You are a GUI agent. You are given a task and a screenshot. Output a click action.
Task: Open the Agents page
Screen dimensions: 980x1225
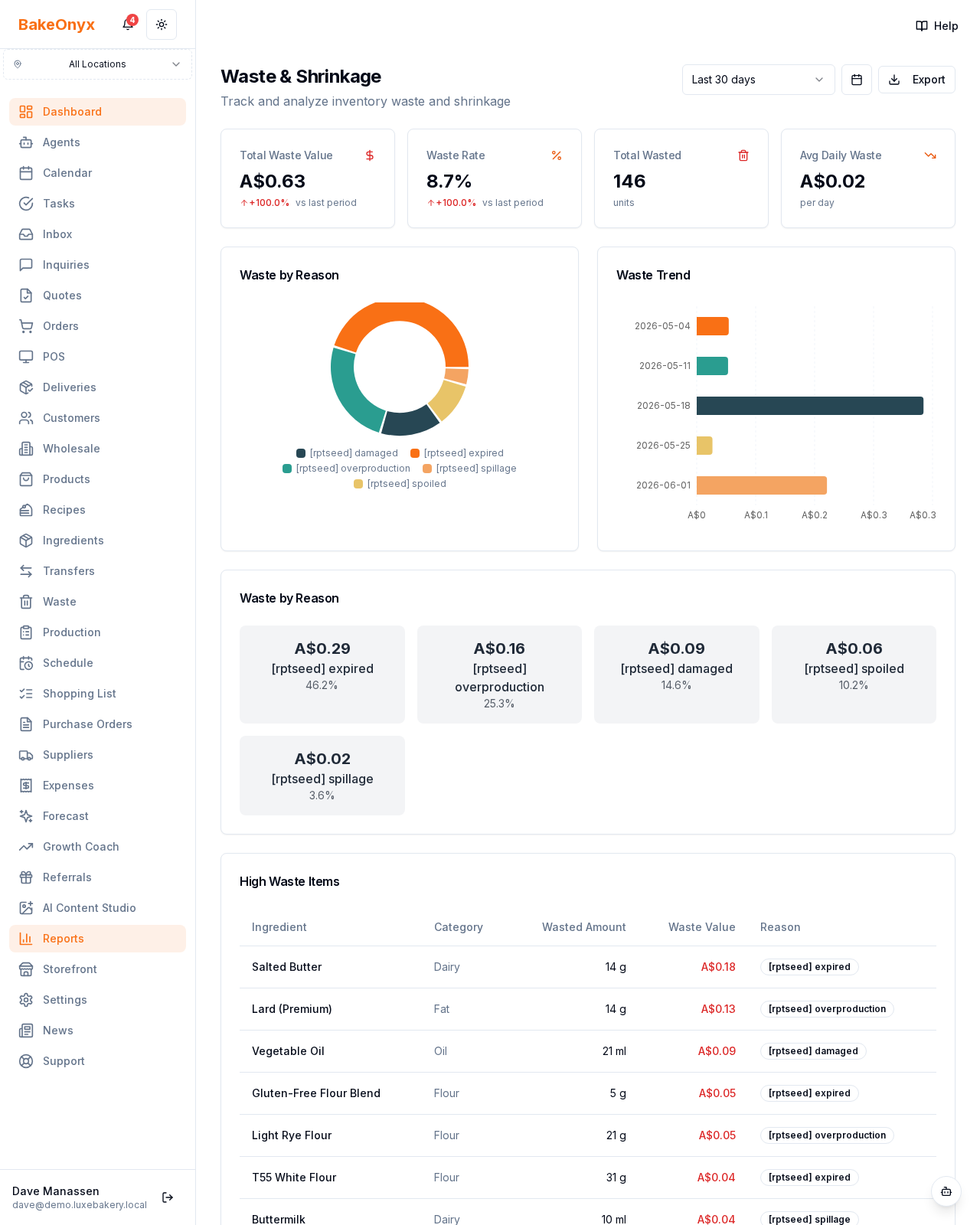click(97, 142)
